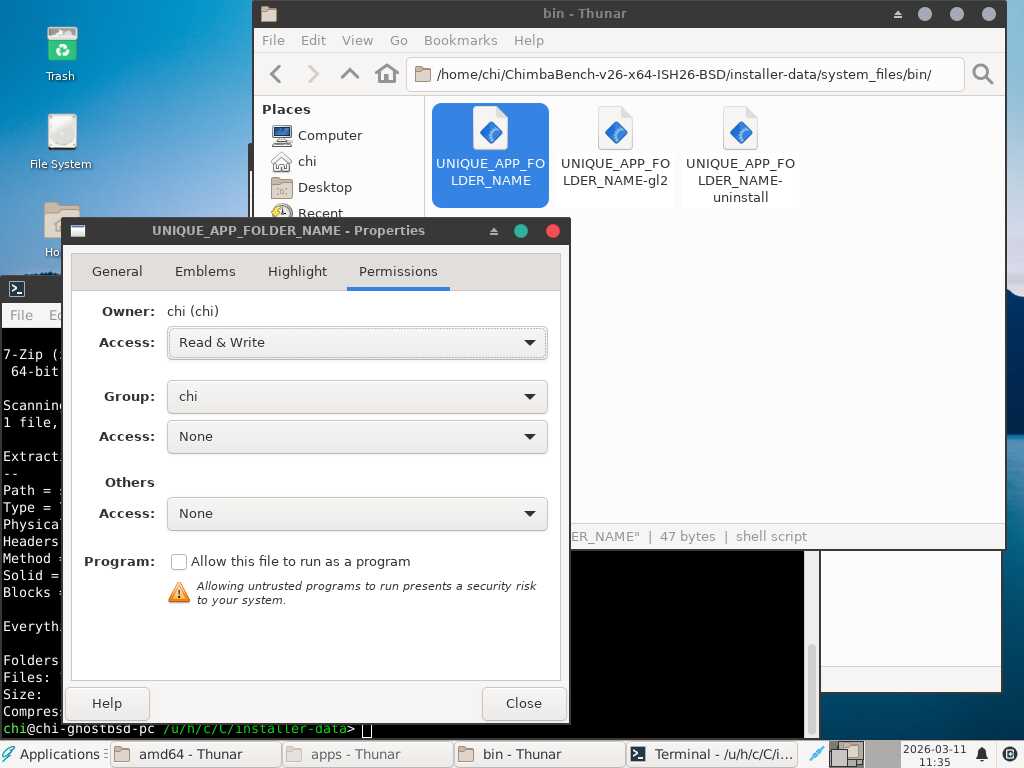Open Thunar's Help menu
The height and width of the screenshot is (768, 1024).
528,40
